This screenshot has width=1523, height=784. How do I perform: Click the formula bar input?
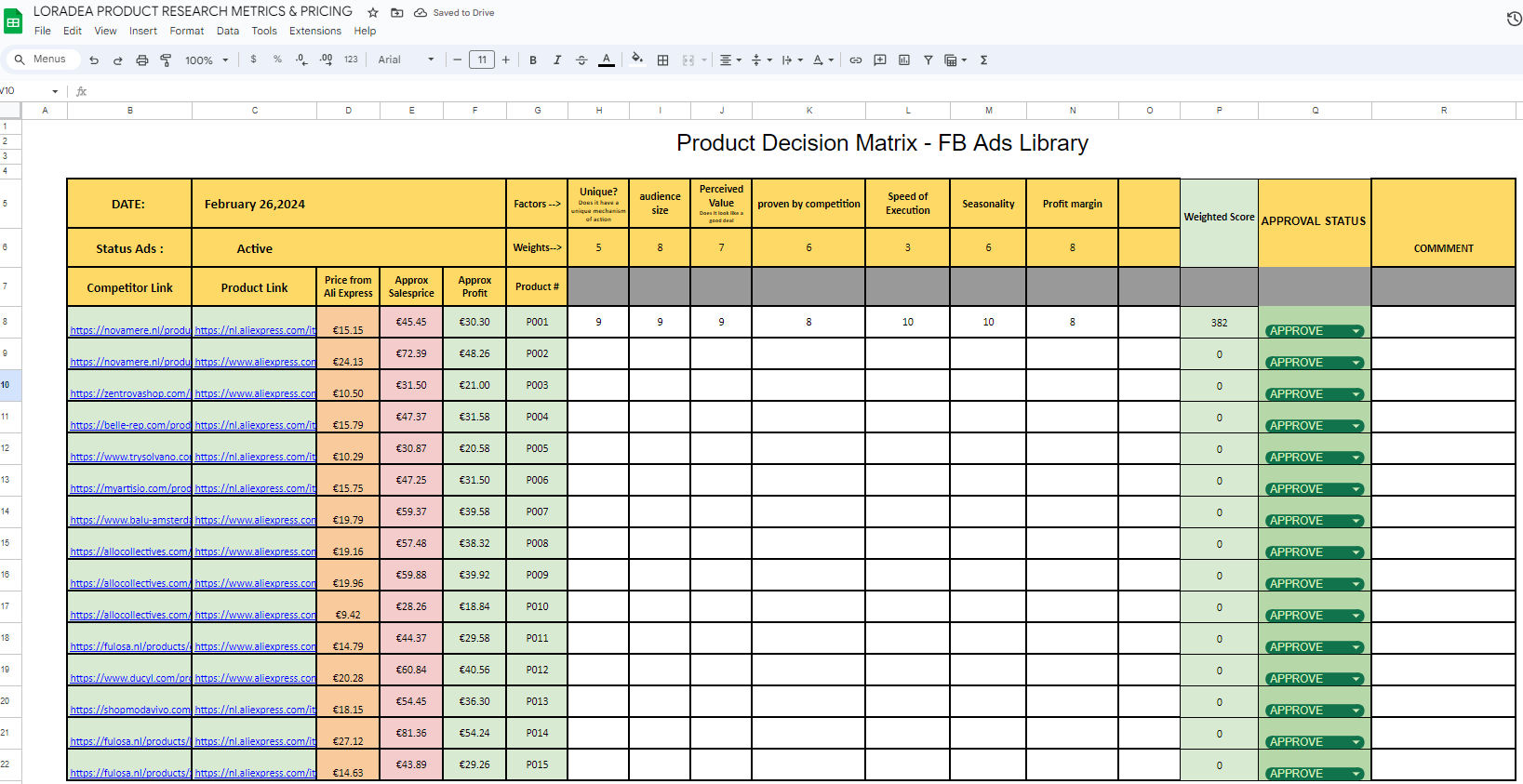coord(805,91)
